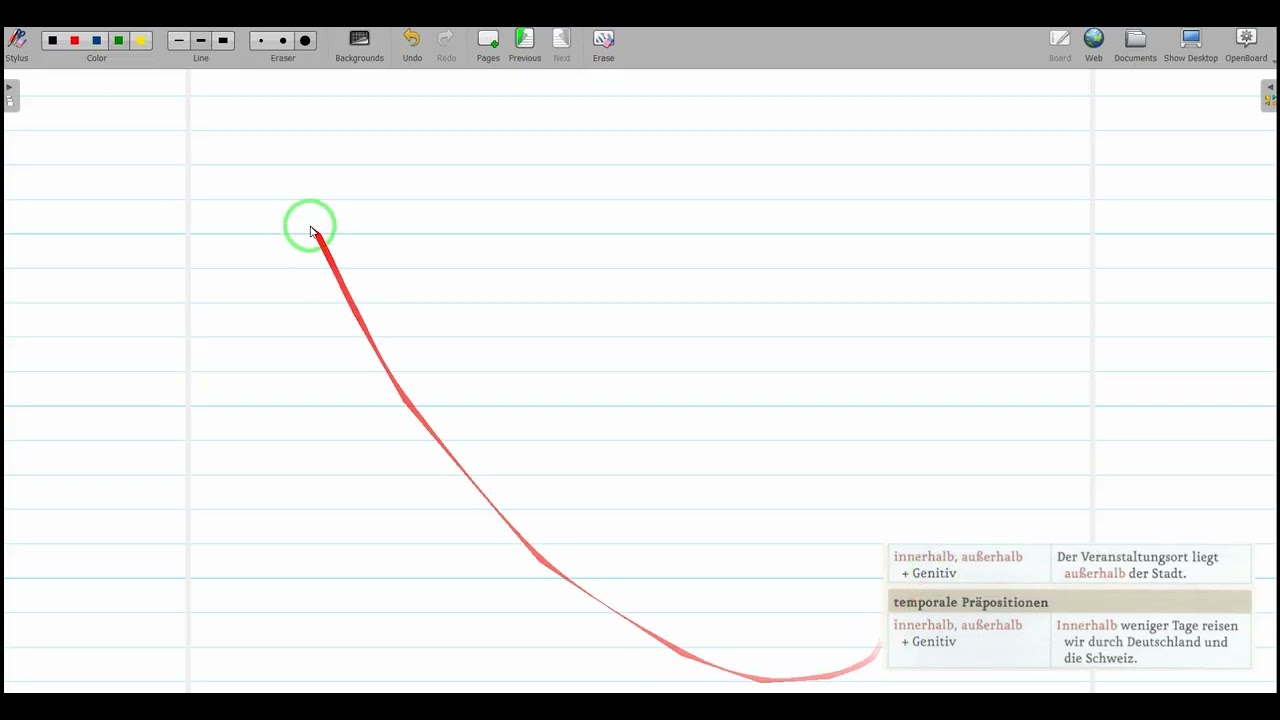The image size is (1280, 720).
Task: Pick the medium eraser size
Action: [283, 41]
